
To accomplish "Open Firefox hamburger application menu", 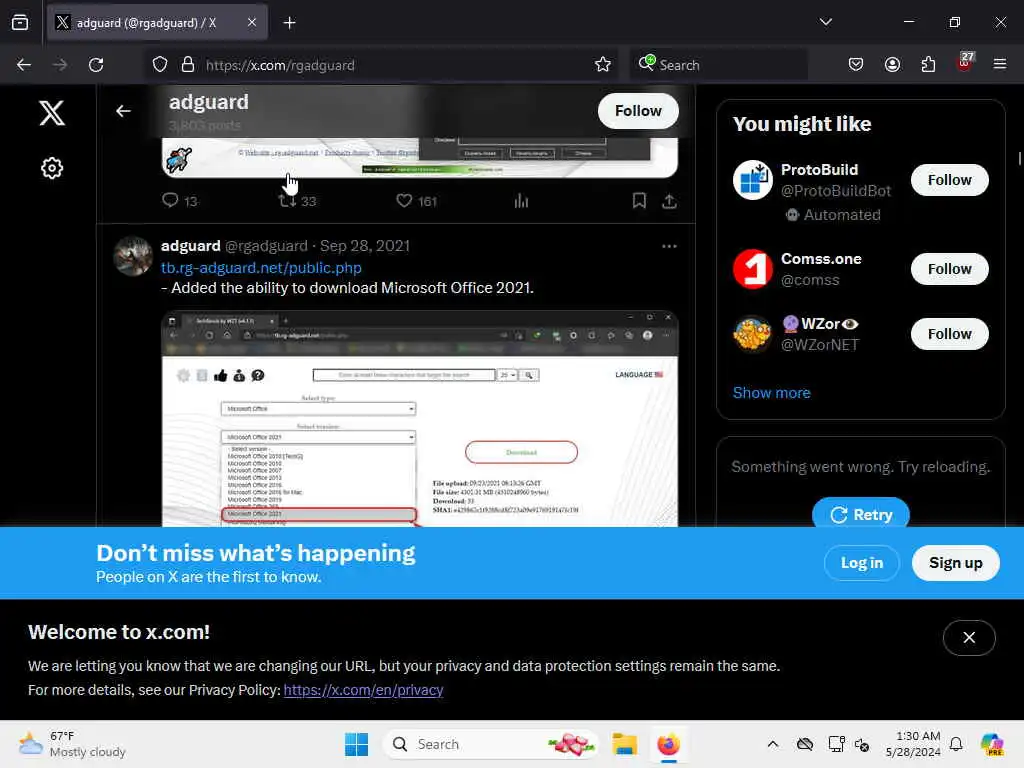I will pyautogui.click(x=1000, y=65).
